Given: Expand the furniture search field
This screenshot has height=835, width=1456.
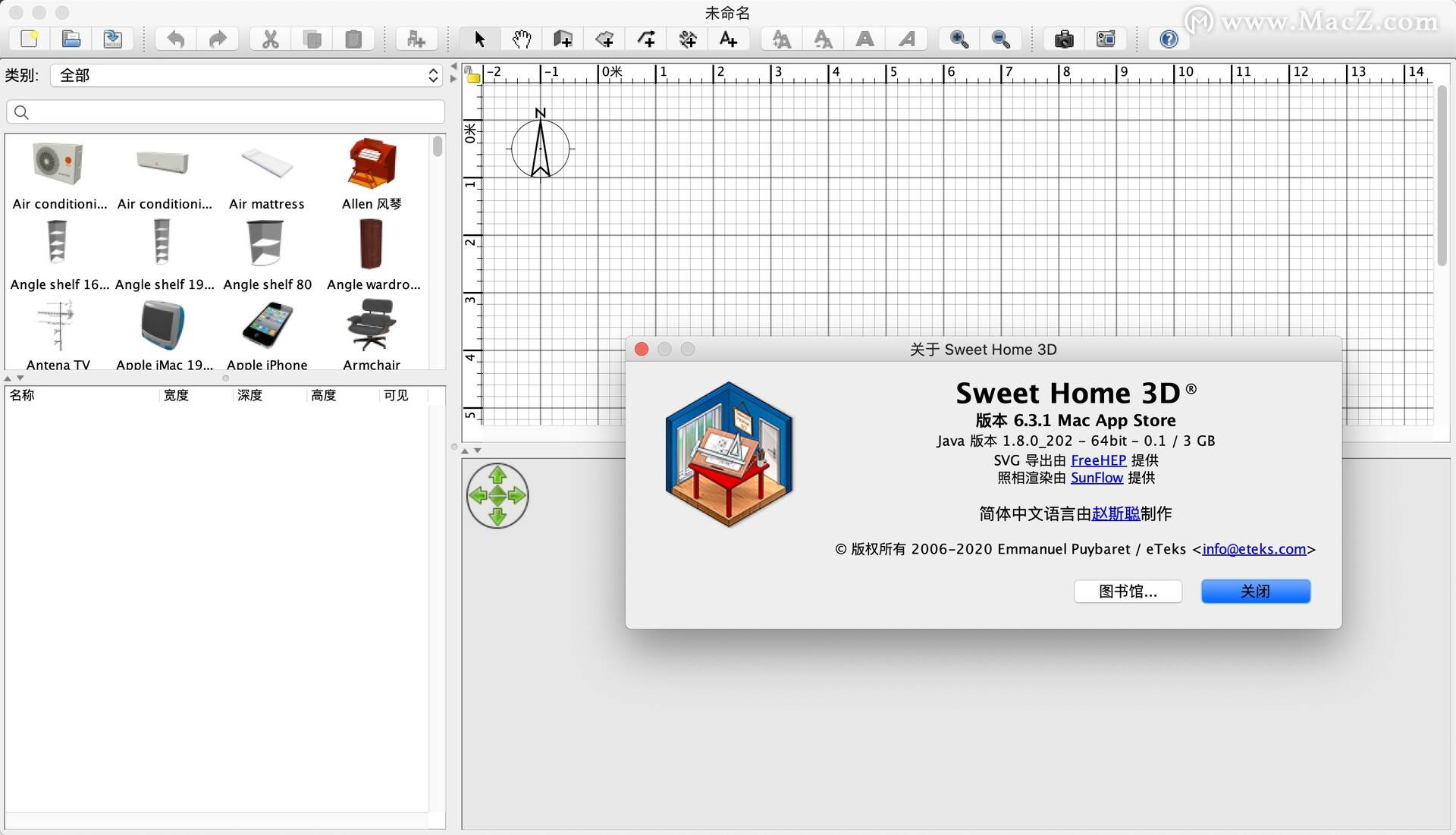Looking at the screenshot, I should pos(225,112).
